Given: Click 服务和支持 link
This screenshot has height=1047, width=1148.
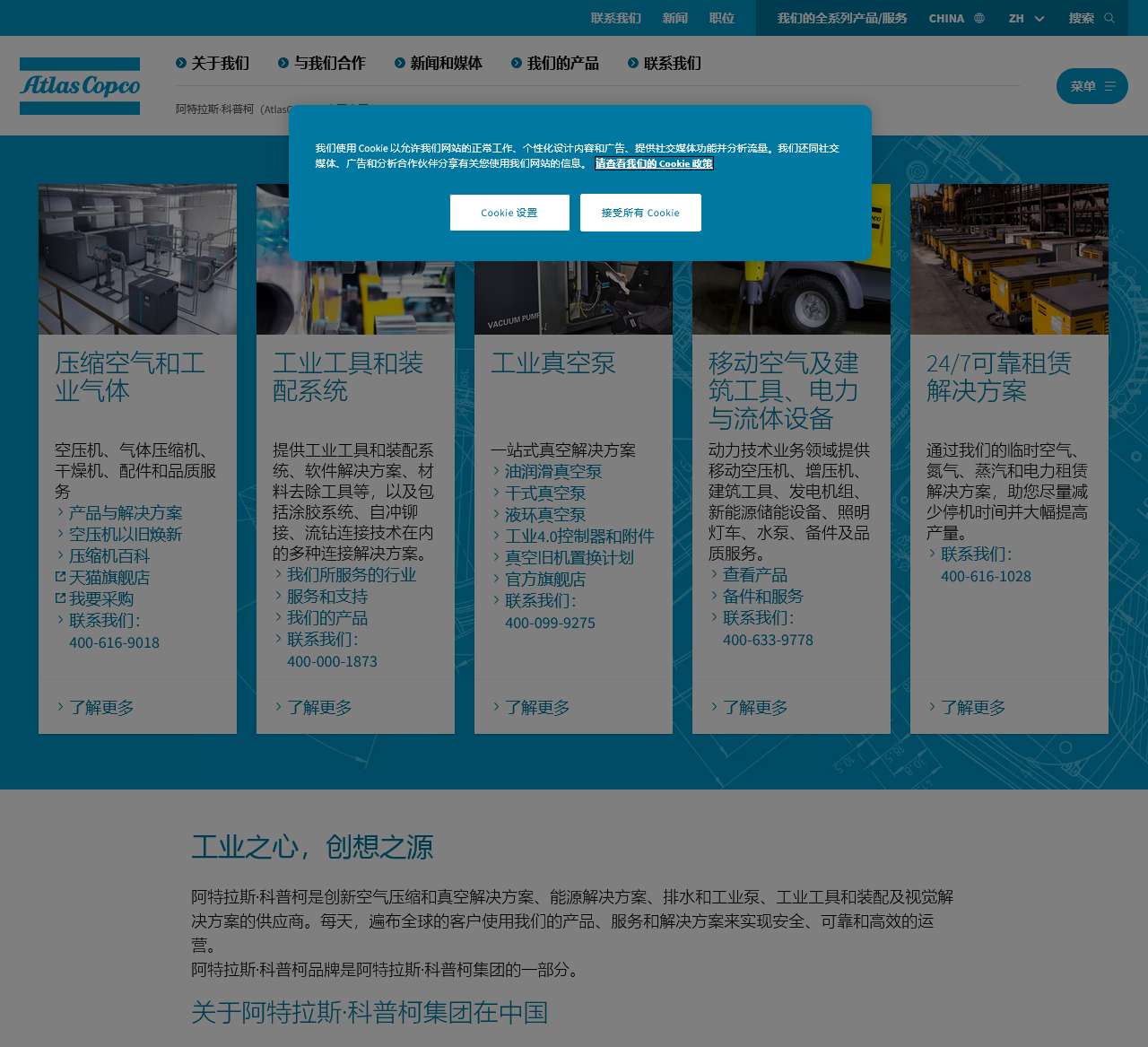Looking at the screenshot, I should [327, 597].
